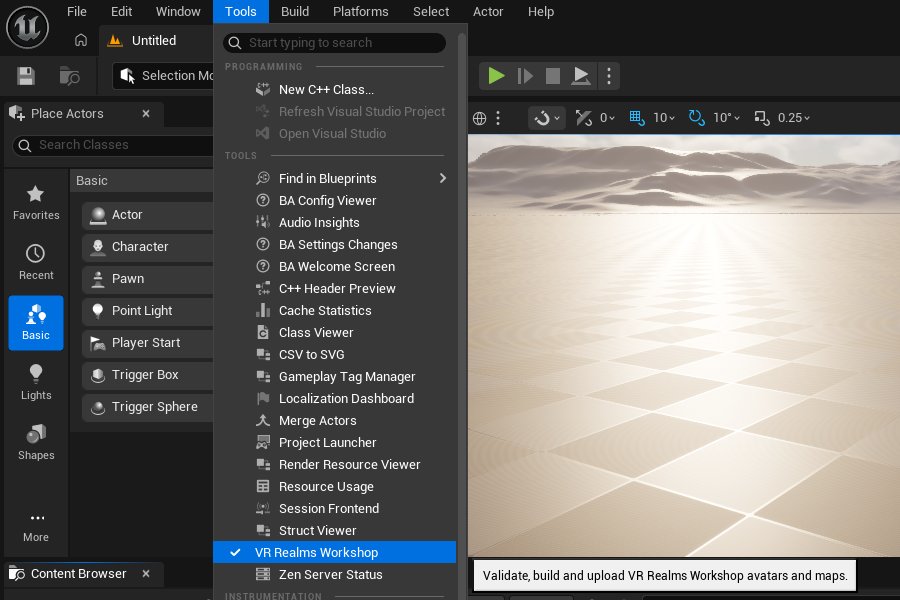Click the More categories button
The image size is (900, 600).
[x=36, y=527]
